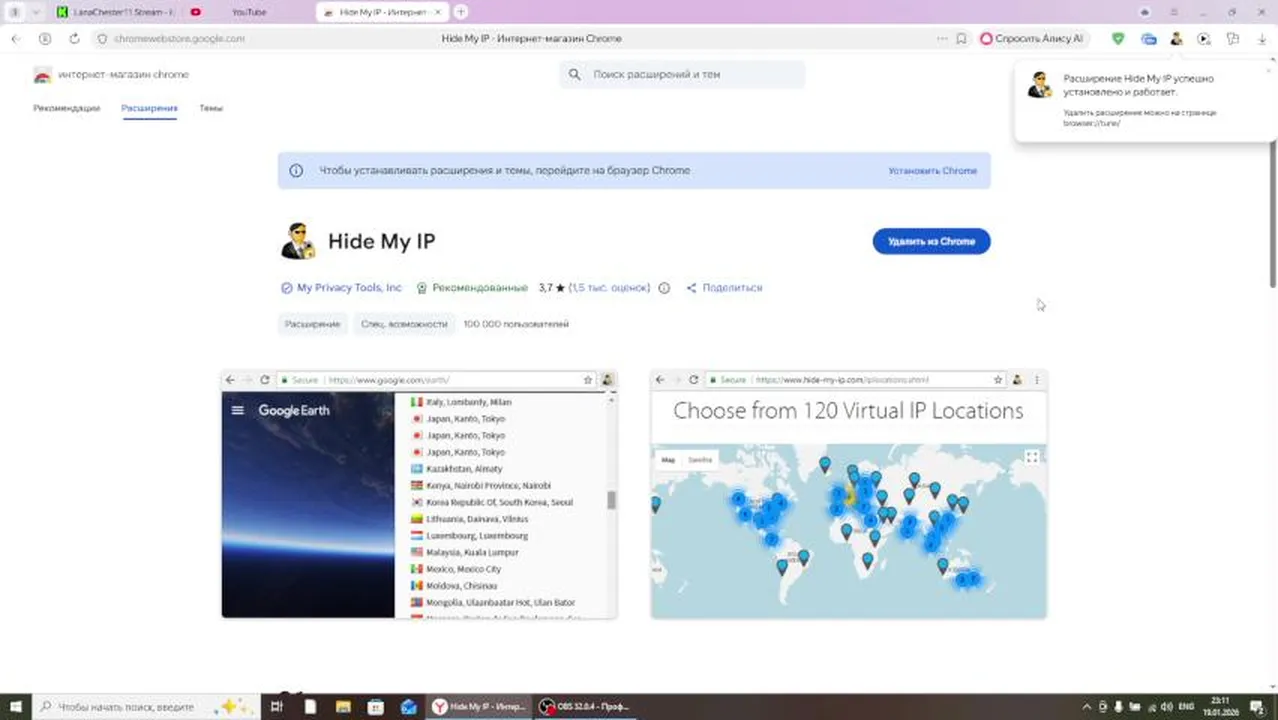
Task: Click the 100 000 пользователей text
Action: pyautogui.click(x=516, y=324)
